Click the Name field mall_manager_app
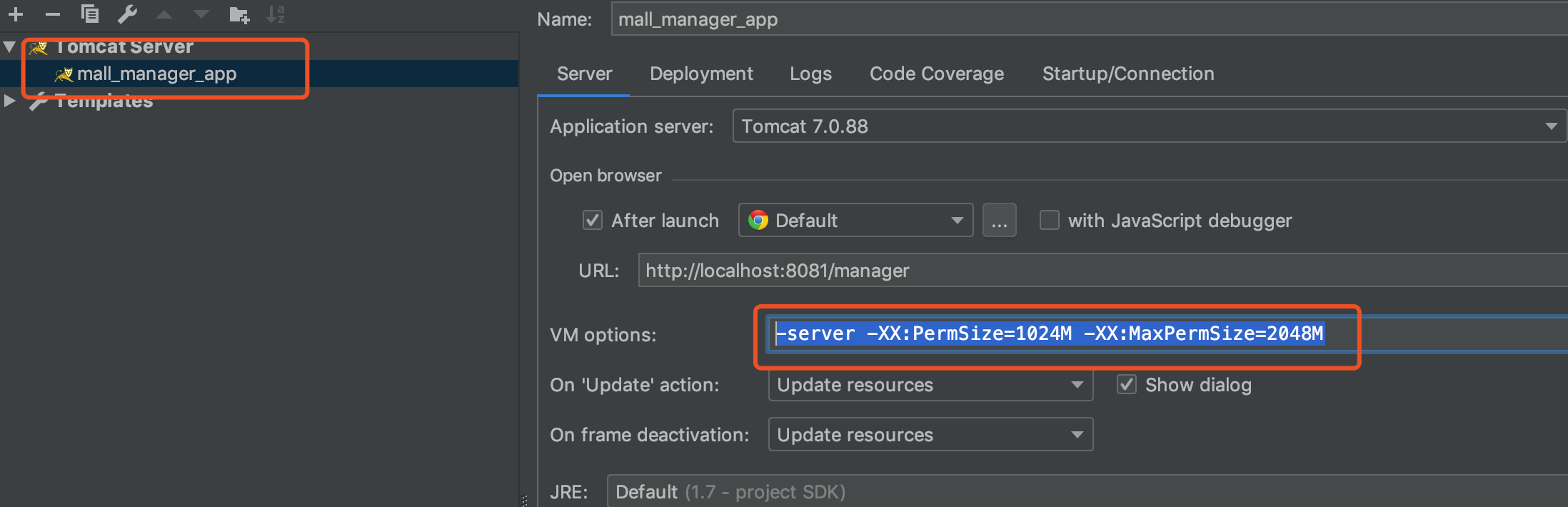The image size is (1568, 507). coord(1090,19)
